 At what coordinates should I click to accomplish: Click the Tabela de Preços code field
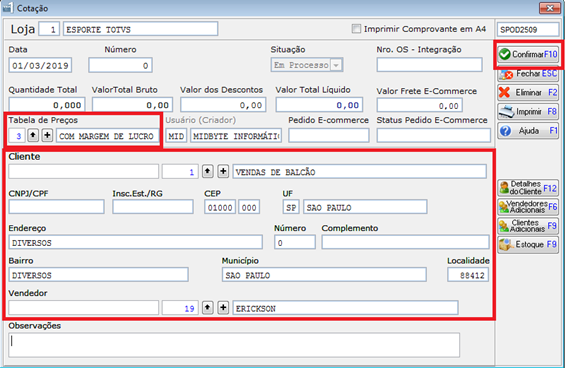tap(17, 136)
